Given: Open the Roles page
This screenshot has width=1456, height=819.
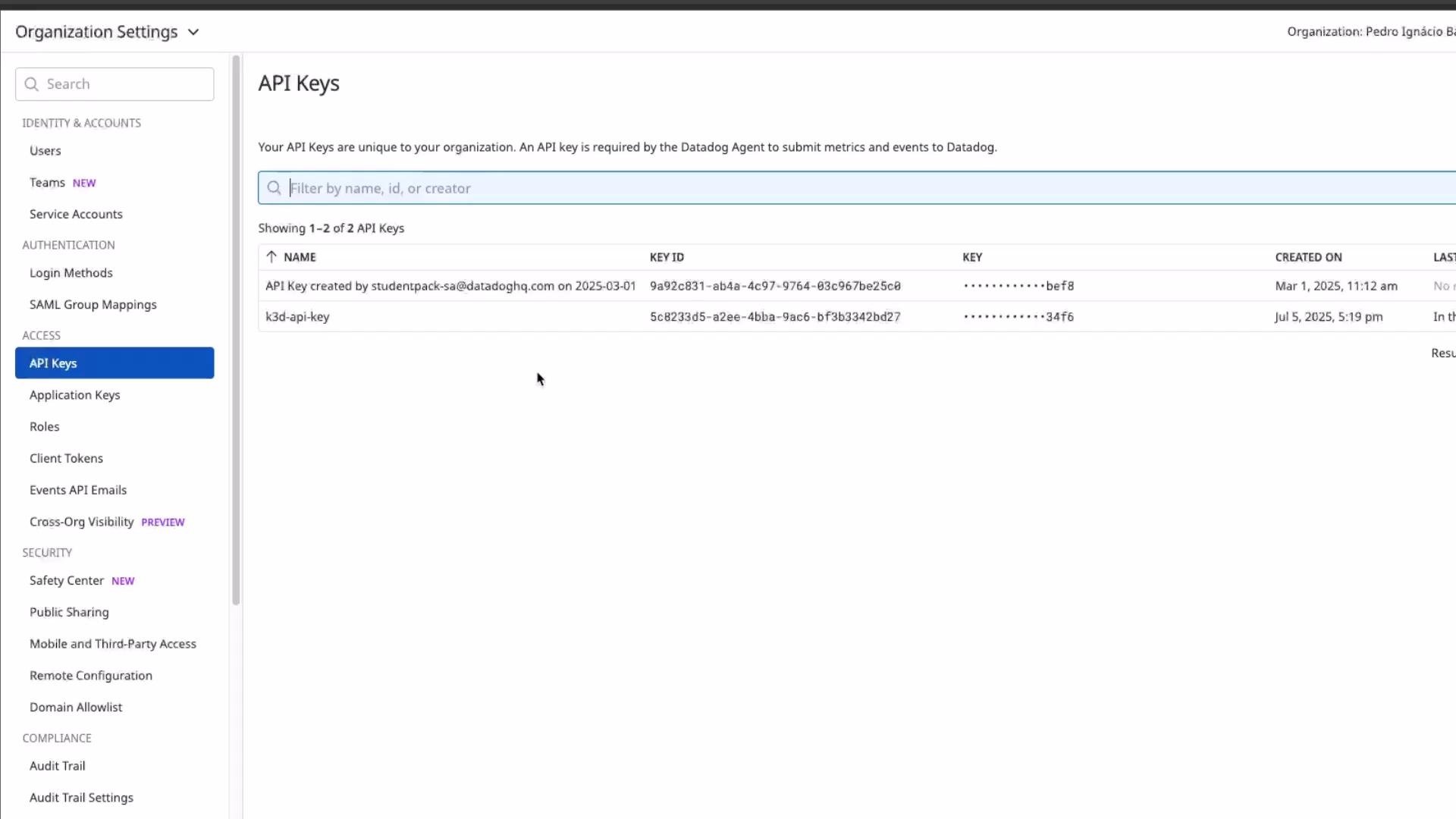Looking at the screenshot, I should click(44, 427).
